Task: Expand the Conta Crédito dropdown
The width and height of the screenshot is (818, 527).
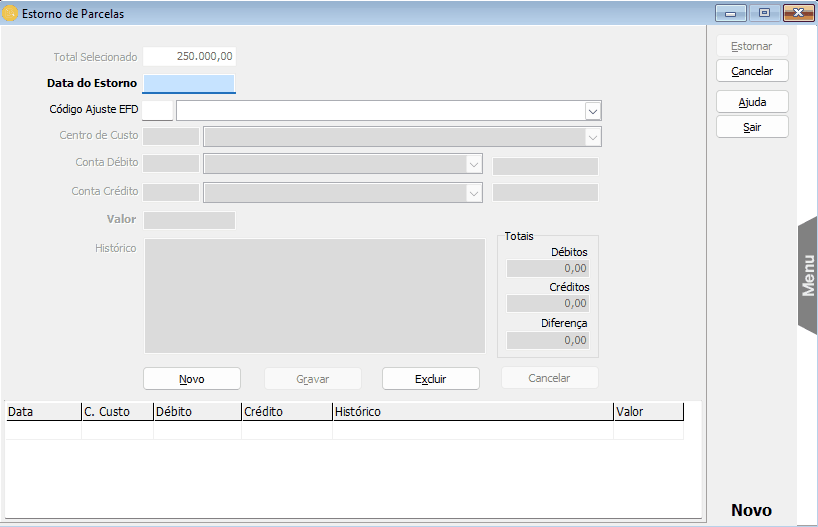Action: (474, 192)
